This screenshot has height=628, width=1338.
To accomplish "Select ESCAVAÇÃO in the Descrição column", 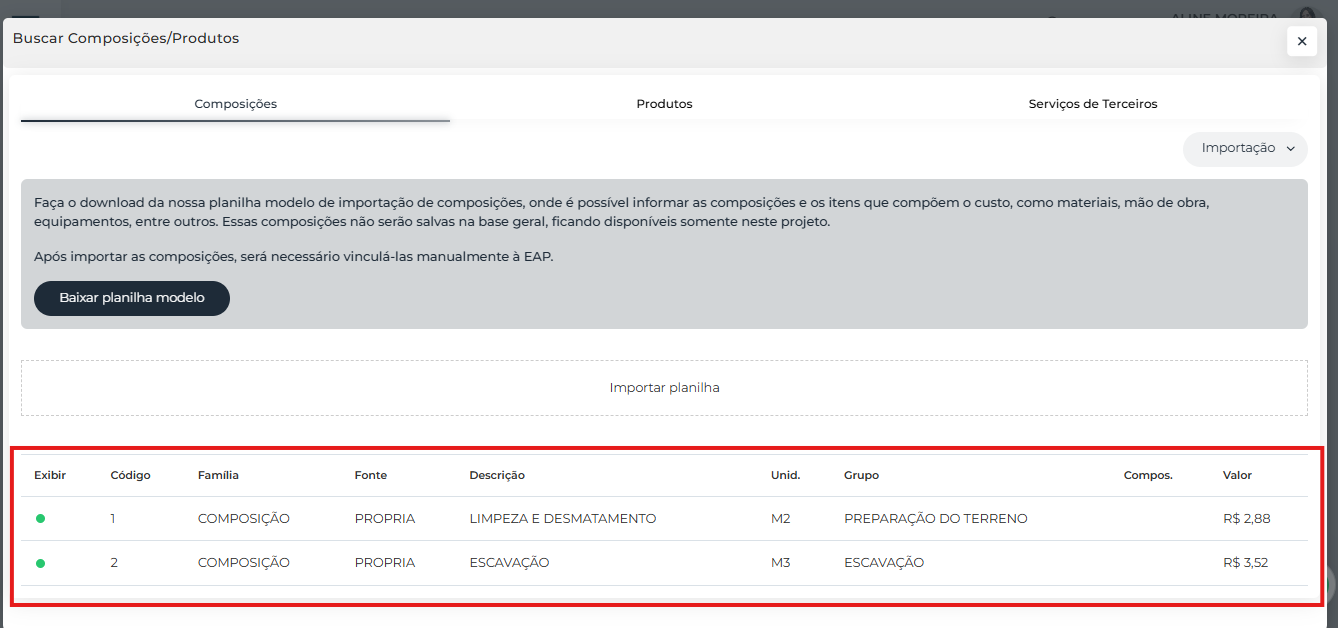I will tap(509, 563).
